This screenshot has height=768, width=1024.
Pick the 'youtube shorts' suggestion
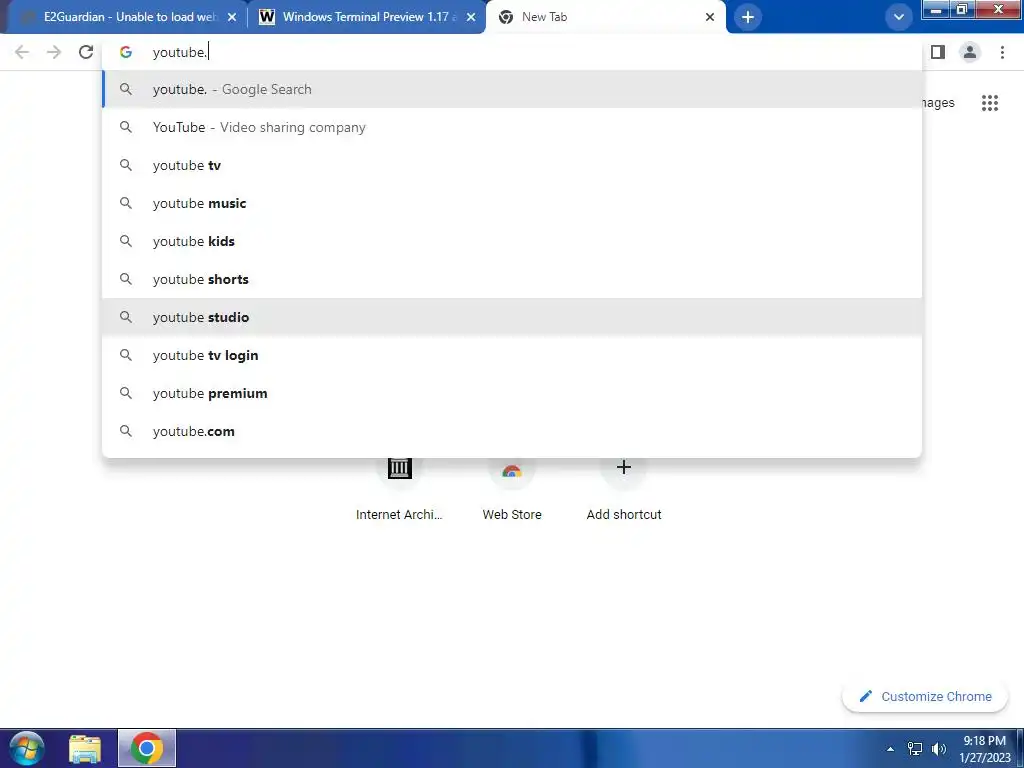coord(512,279)
